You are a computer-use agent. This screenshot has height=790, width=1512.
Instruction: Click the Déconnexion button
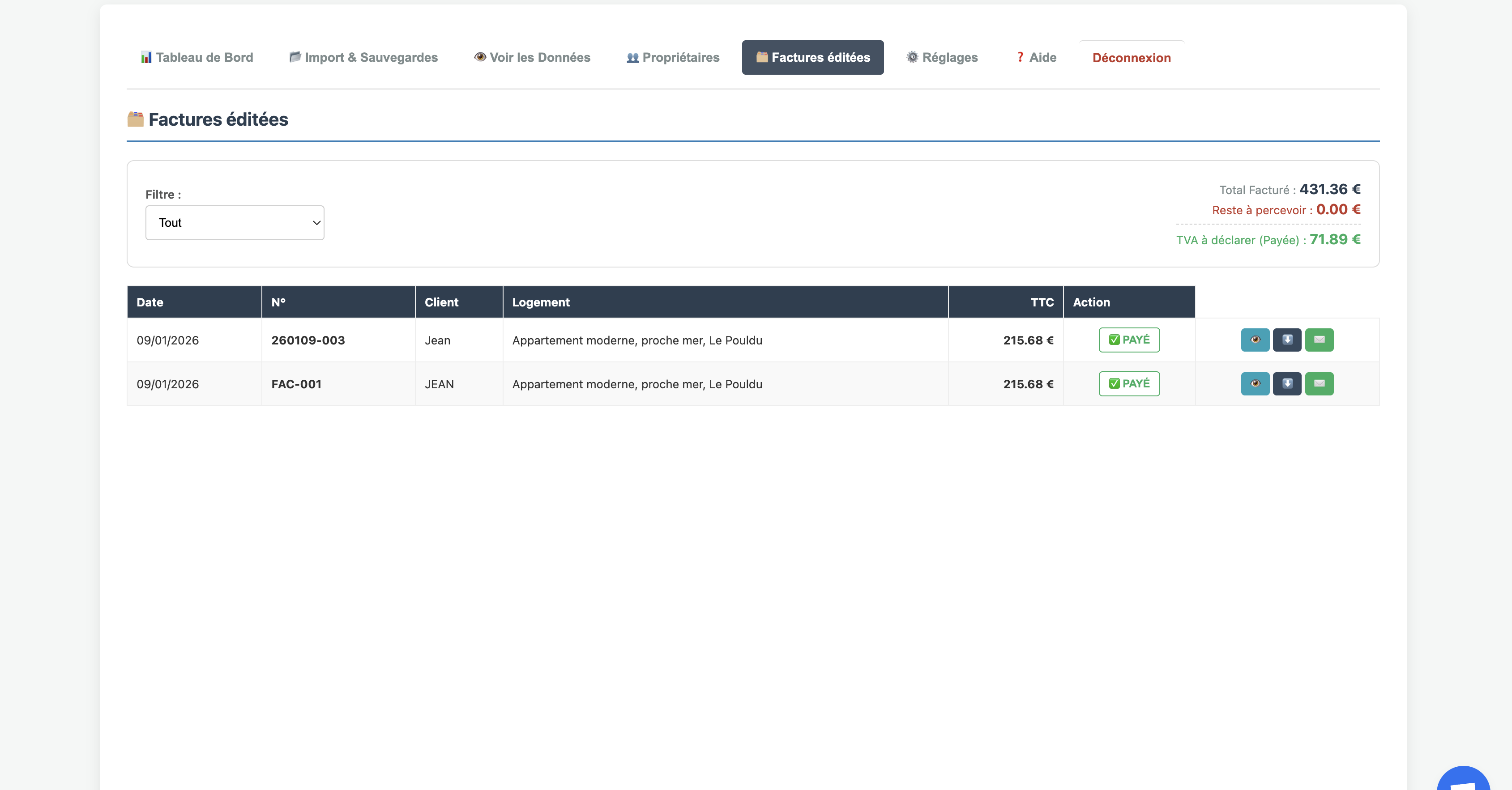pyautogui.click(x=1131, y=58)
